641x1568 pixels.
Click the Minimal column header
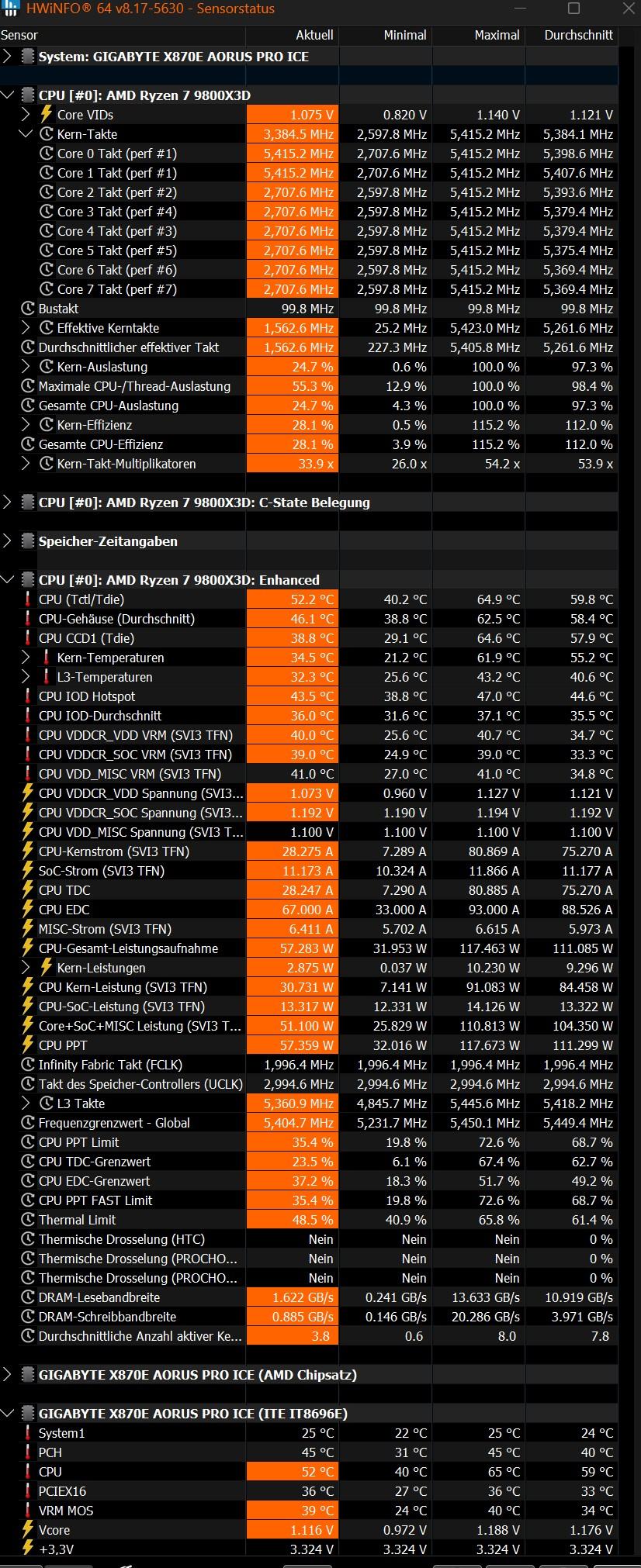pos(385,35)
